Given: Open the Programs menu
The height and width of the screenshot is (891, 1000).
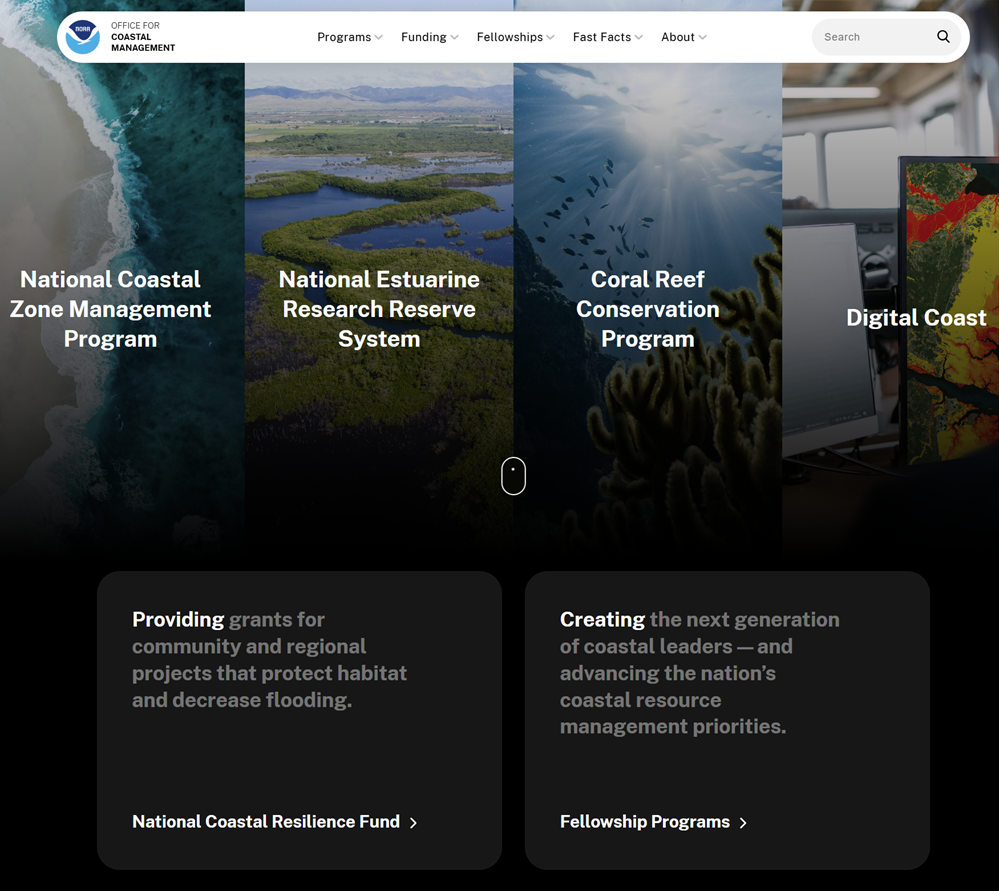Looking at the screenshot, I should pyautogui.click(x=350, y=37).
